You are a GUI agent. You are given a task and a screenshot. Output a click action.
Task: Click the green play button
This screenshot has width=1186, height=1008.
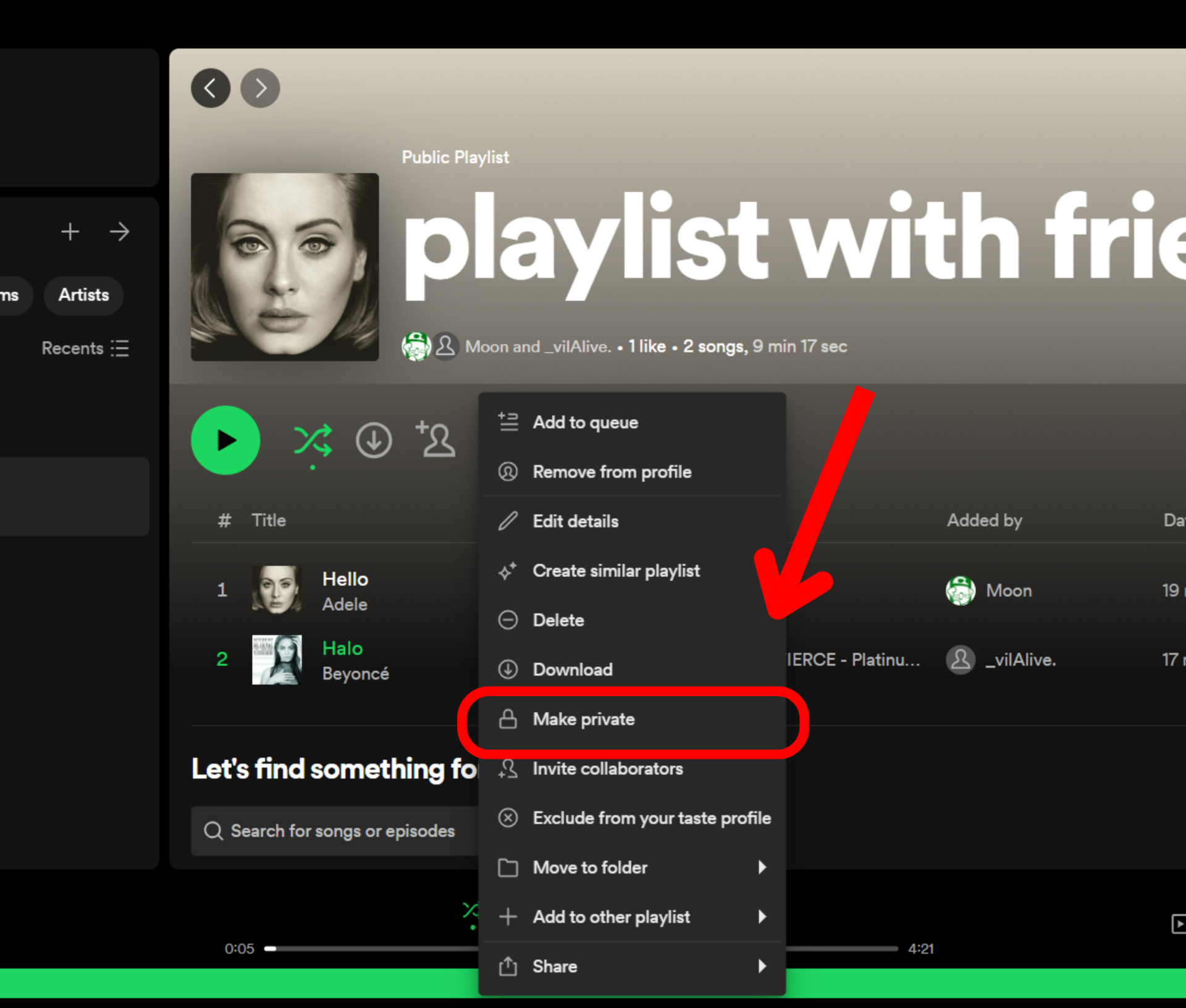point(225,440)
